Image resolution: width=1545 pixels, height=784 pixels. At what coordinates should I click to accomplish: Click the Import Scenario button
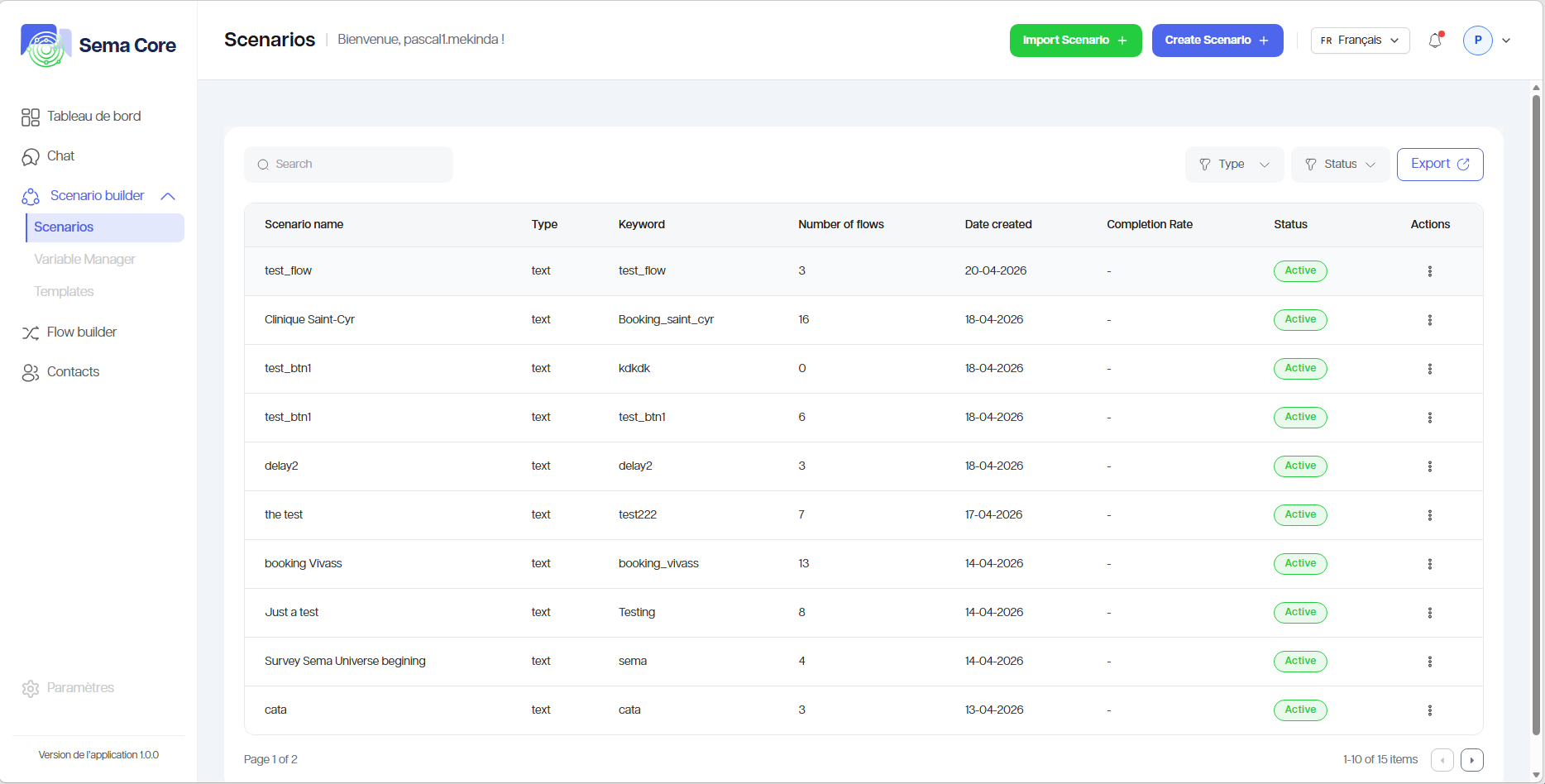1074,41
